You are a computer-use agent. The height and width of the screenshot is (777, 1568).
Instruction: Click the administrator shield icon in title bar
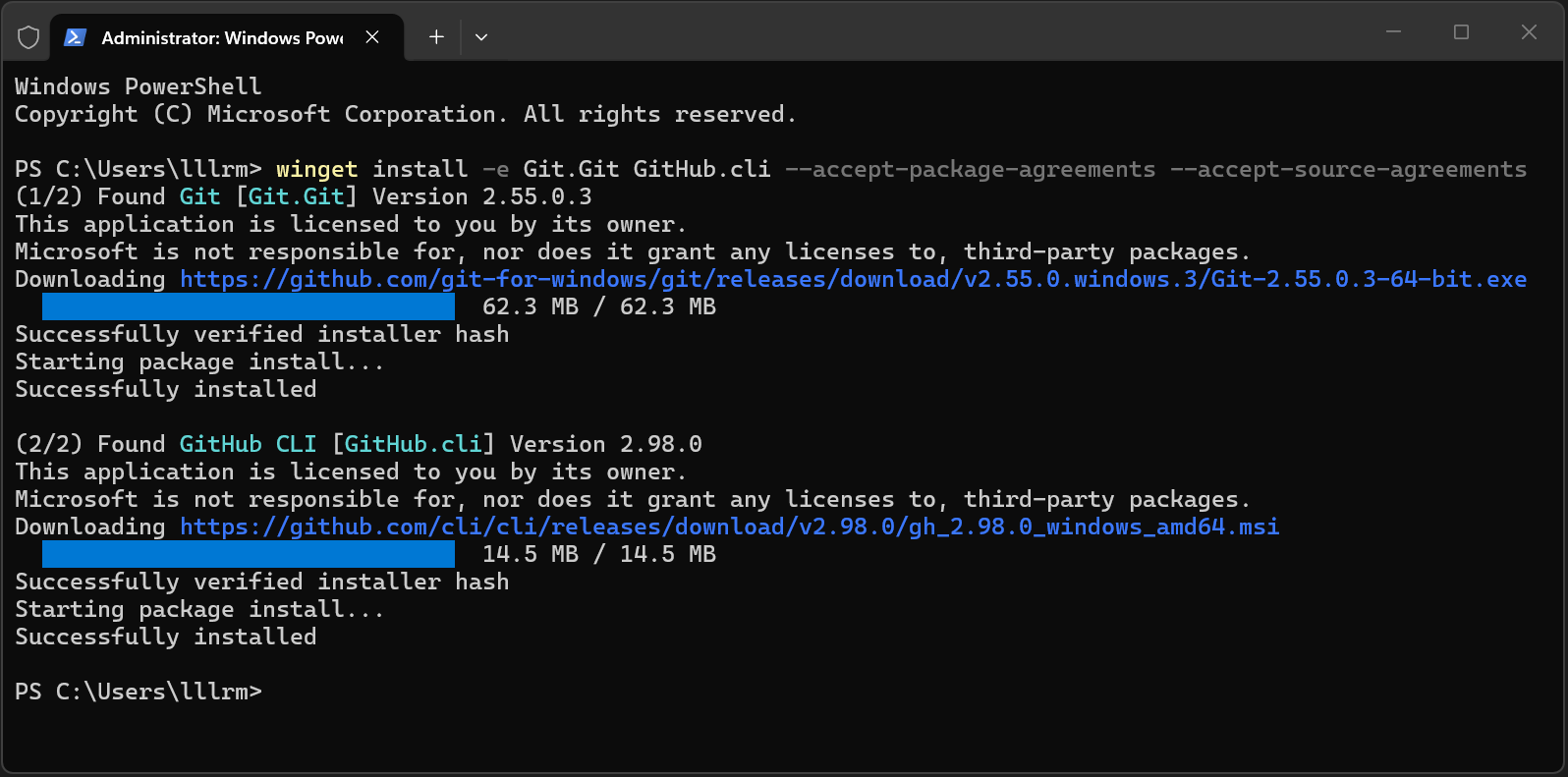point(28,37)
